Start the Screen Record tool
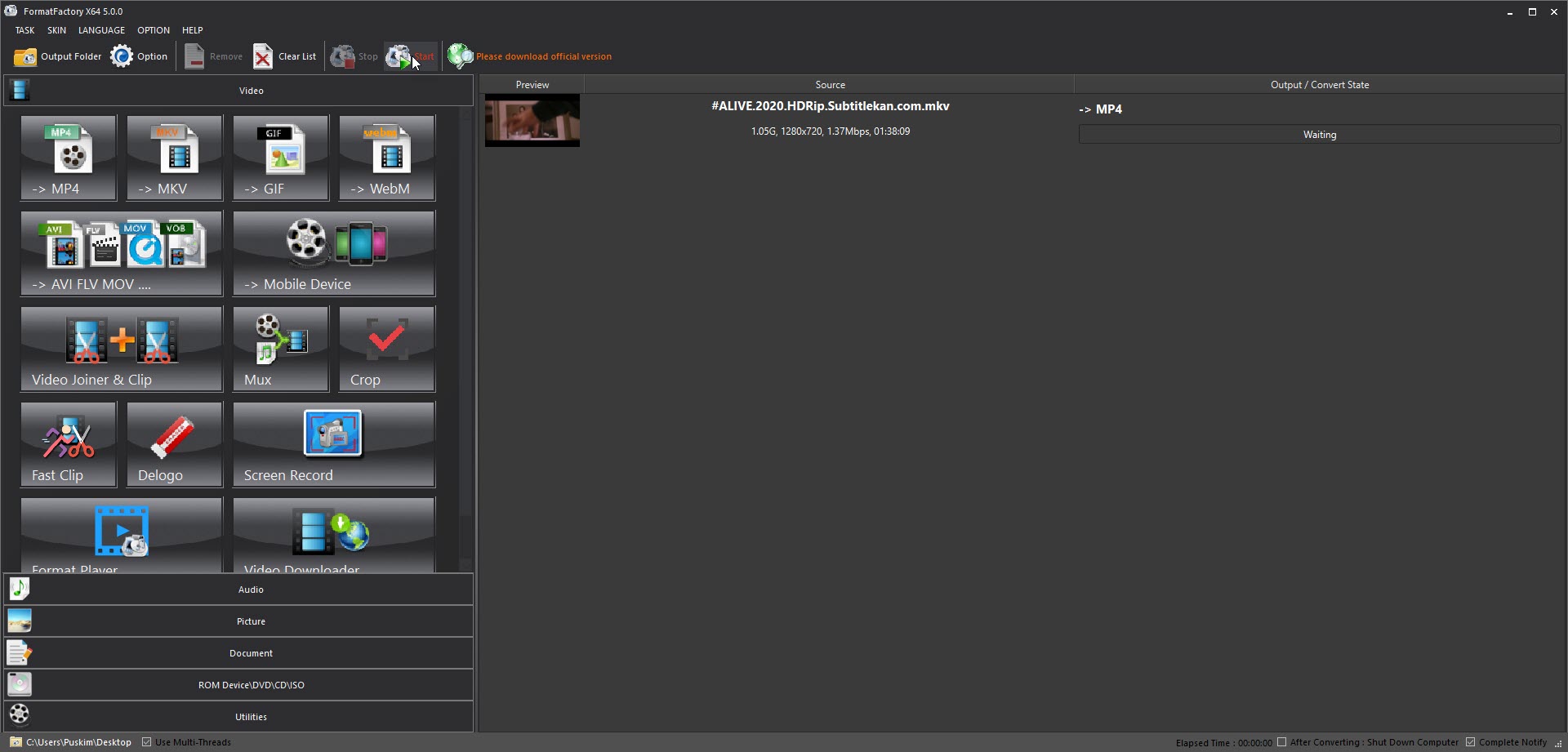This screenshot has width=1568, height=752. coord(334,444)
